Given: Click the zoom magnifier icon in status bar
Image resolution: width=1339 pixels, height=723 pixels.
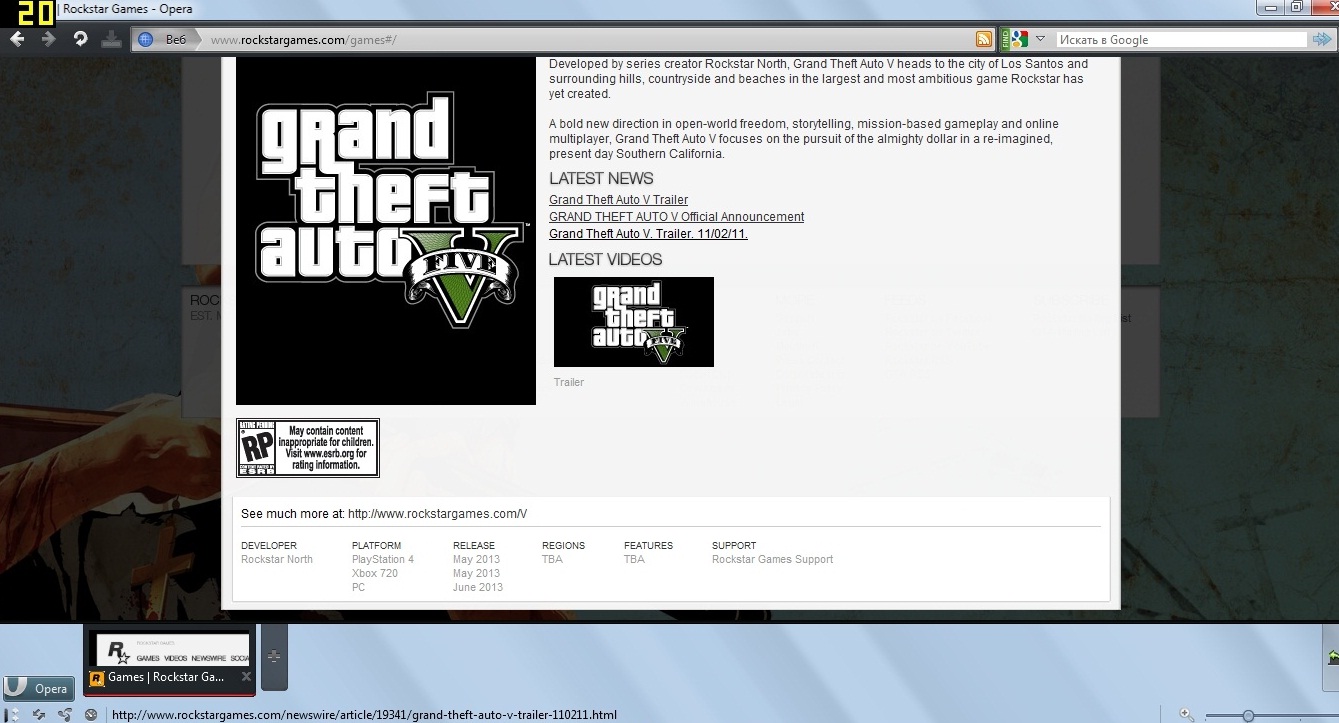Looking at the screenshot, I should (1186, 715).
